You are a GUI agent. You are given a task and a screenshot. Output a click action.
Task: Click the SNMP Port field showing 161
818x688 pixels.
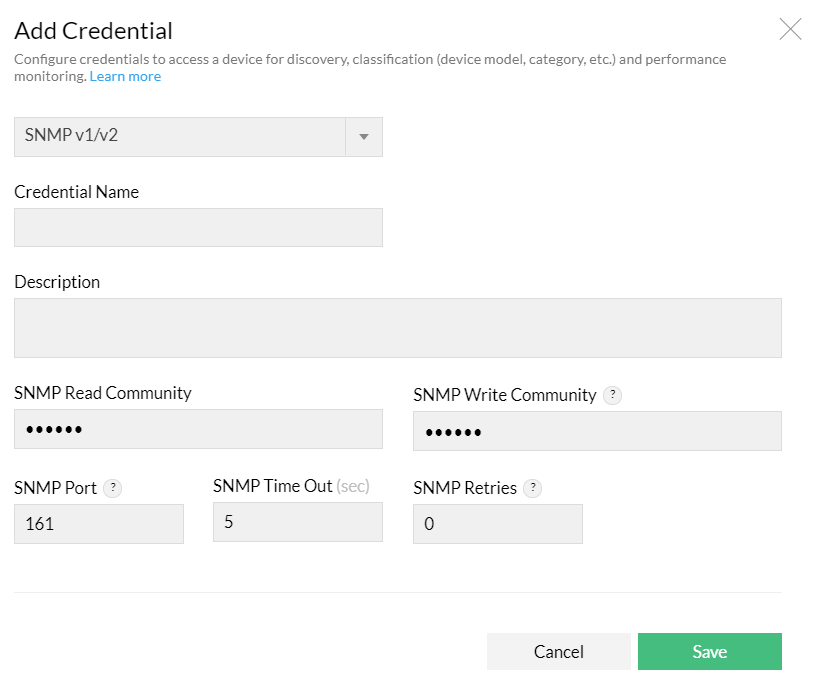click(x=98, y=524)
